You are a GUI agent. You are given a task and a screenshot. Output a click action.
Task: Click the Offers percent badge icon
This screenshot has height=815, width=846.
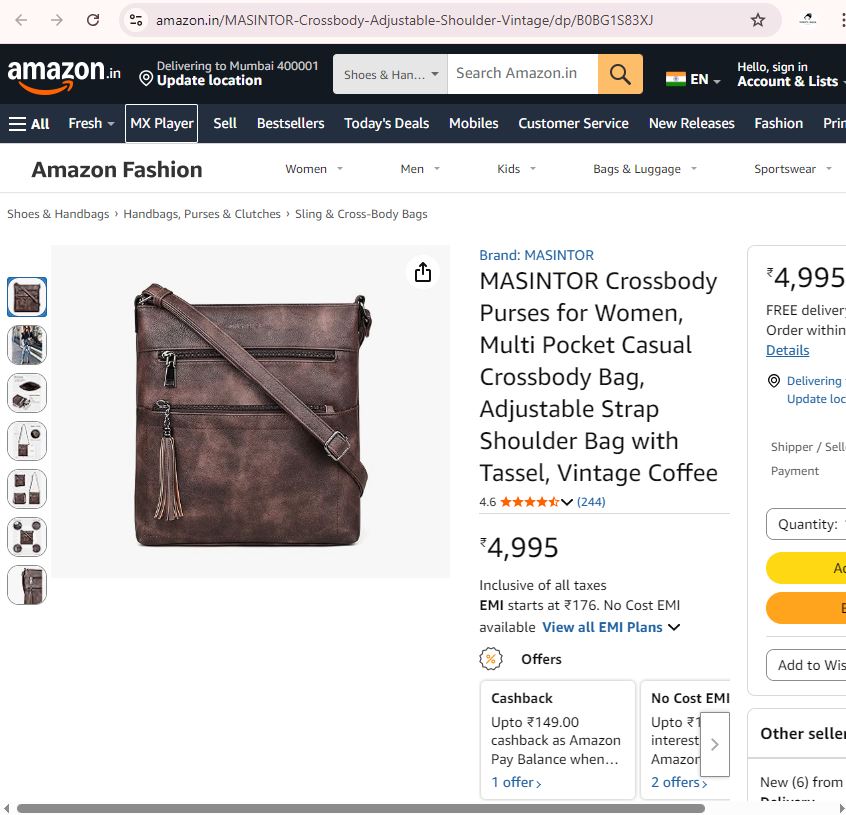490,659
